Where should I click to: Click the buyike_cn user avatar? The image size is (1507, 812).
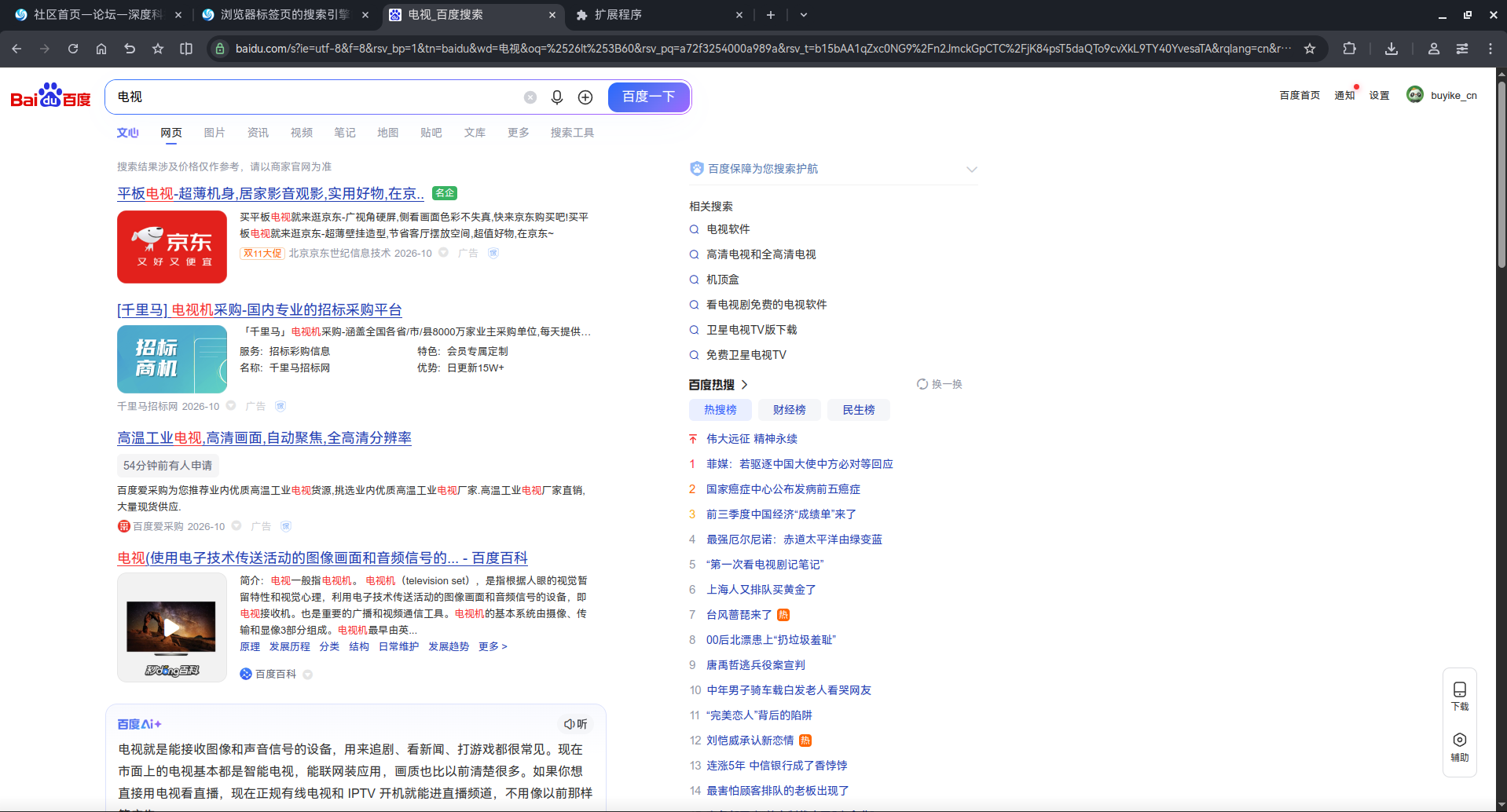[1415, 95]
